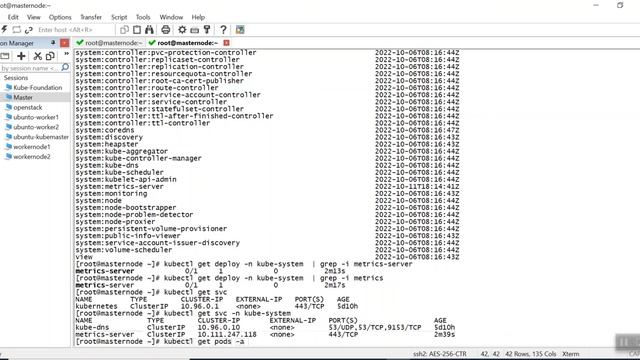The image size is (640, 360).
Task: Select the active root@masternode tab
Action: point(184,42)
